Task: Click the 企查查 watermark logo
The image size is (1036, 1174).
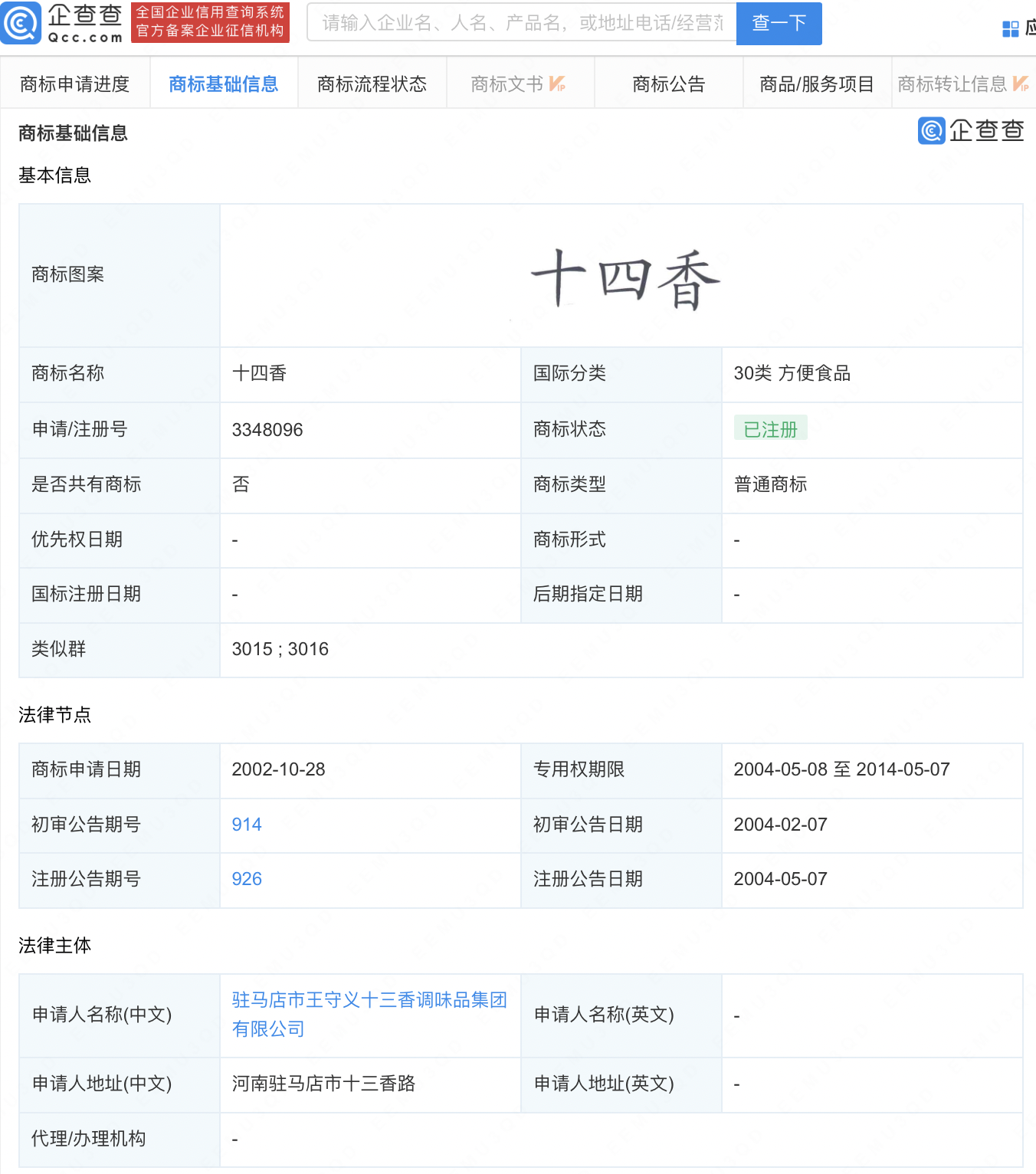Action: tap(971, 131)
